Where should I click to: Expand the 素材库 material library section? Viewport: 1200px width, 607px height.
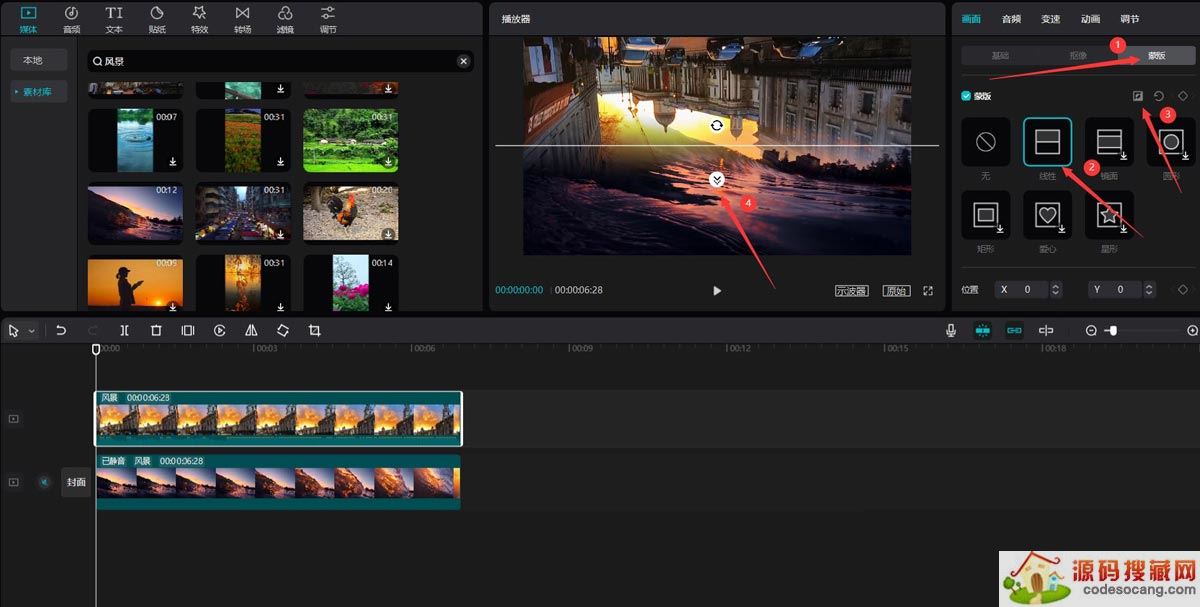[x=38, y=92]
